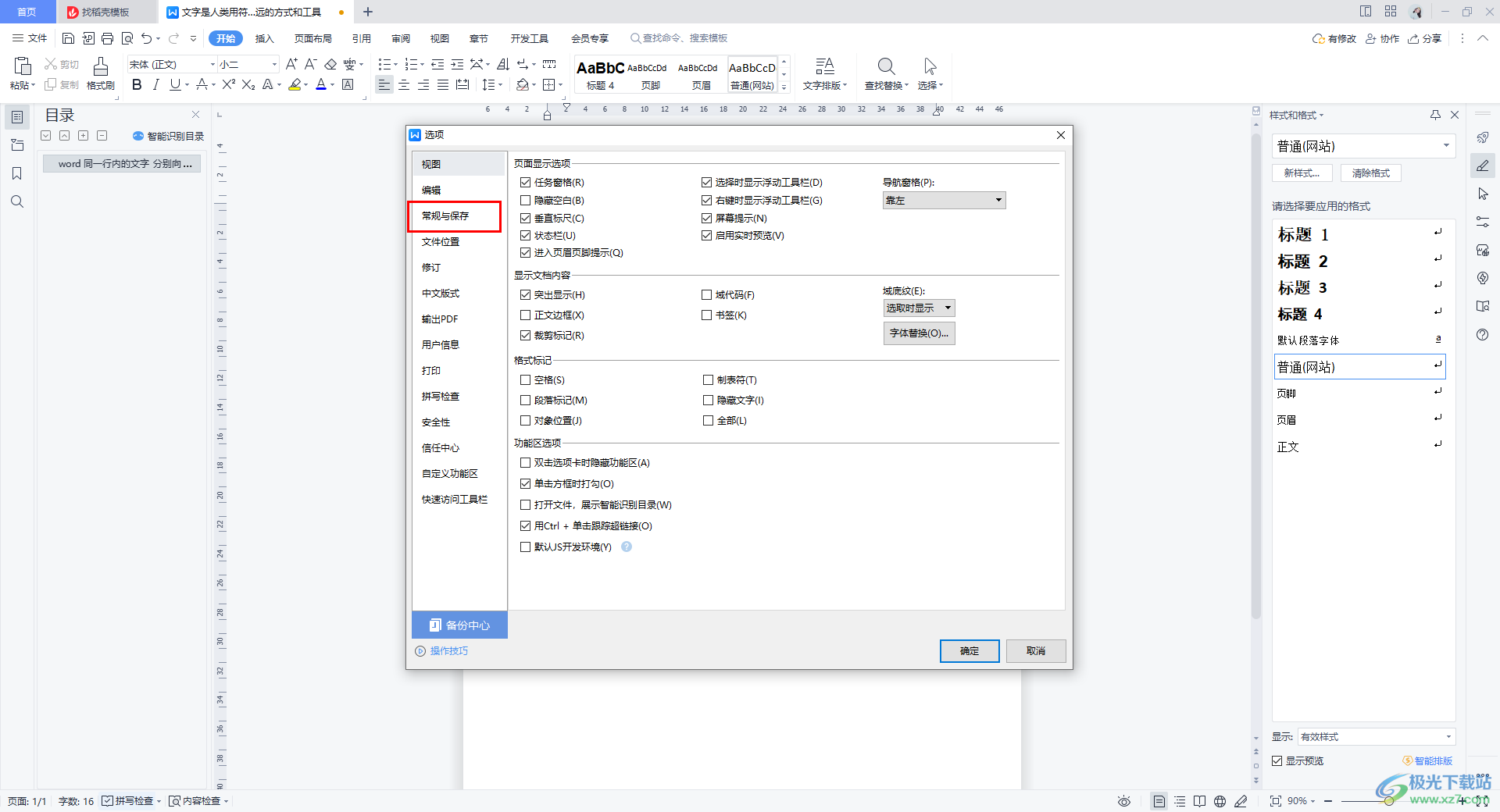Screen dimensions: 1500x812
Task: Click the clear formatting eraser icon
Action: (x=330, y=64)
